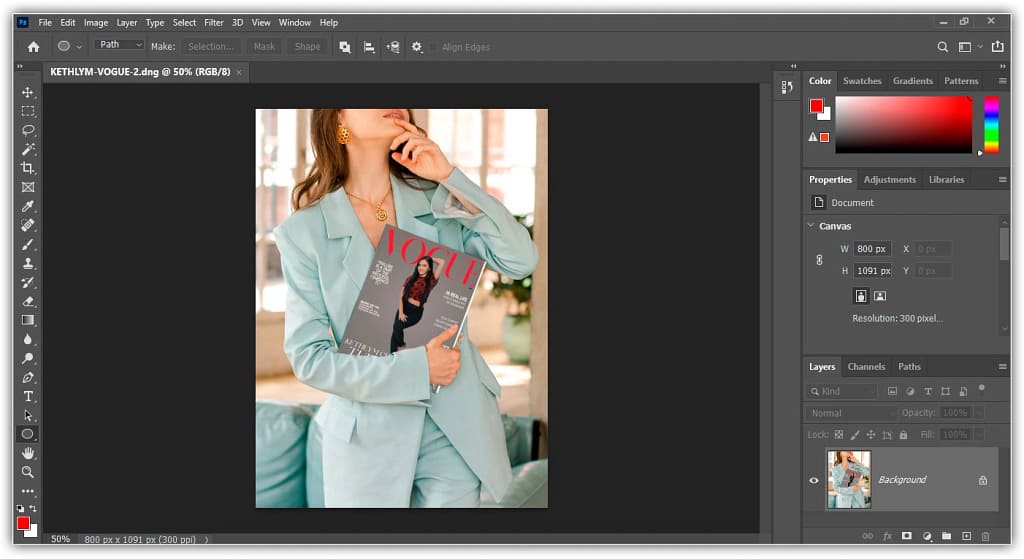The image size is (1024, 559).
Task: Select the Clone Stamp tool
Action: [x=27, y=263]
